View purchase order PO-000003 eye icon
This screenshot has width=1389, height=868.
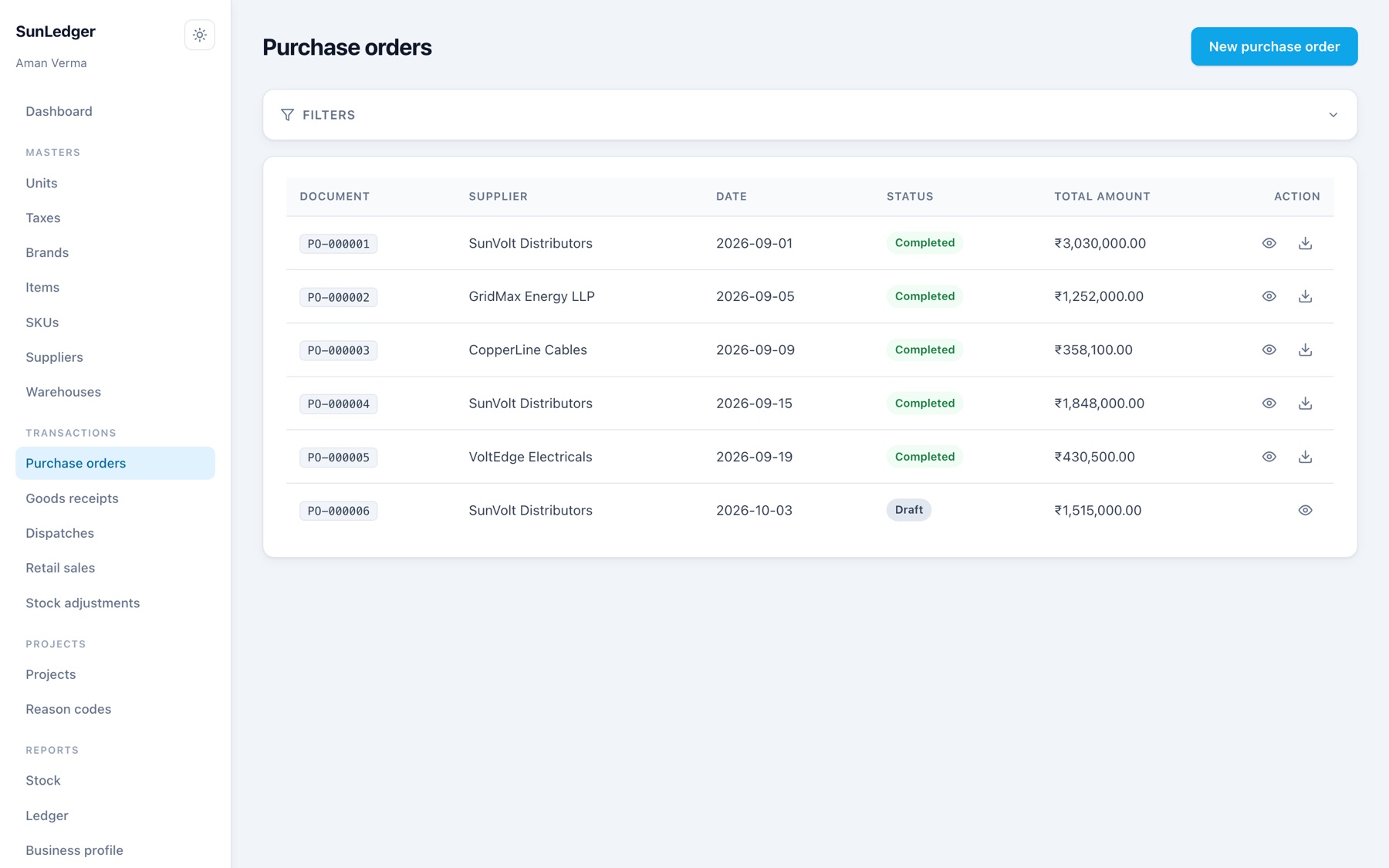pyautogui.click(x=1269, y=350)
